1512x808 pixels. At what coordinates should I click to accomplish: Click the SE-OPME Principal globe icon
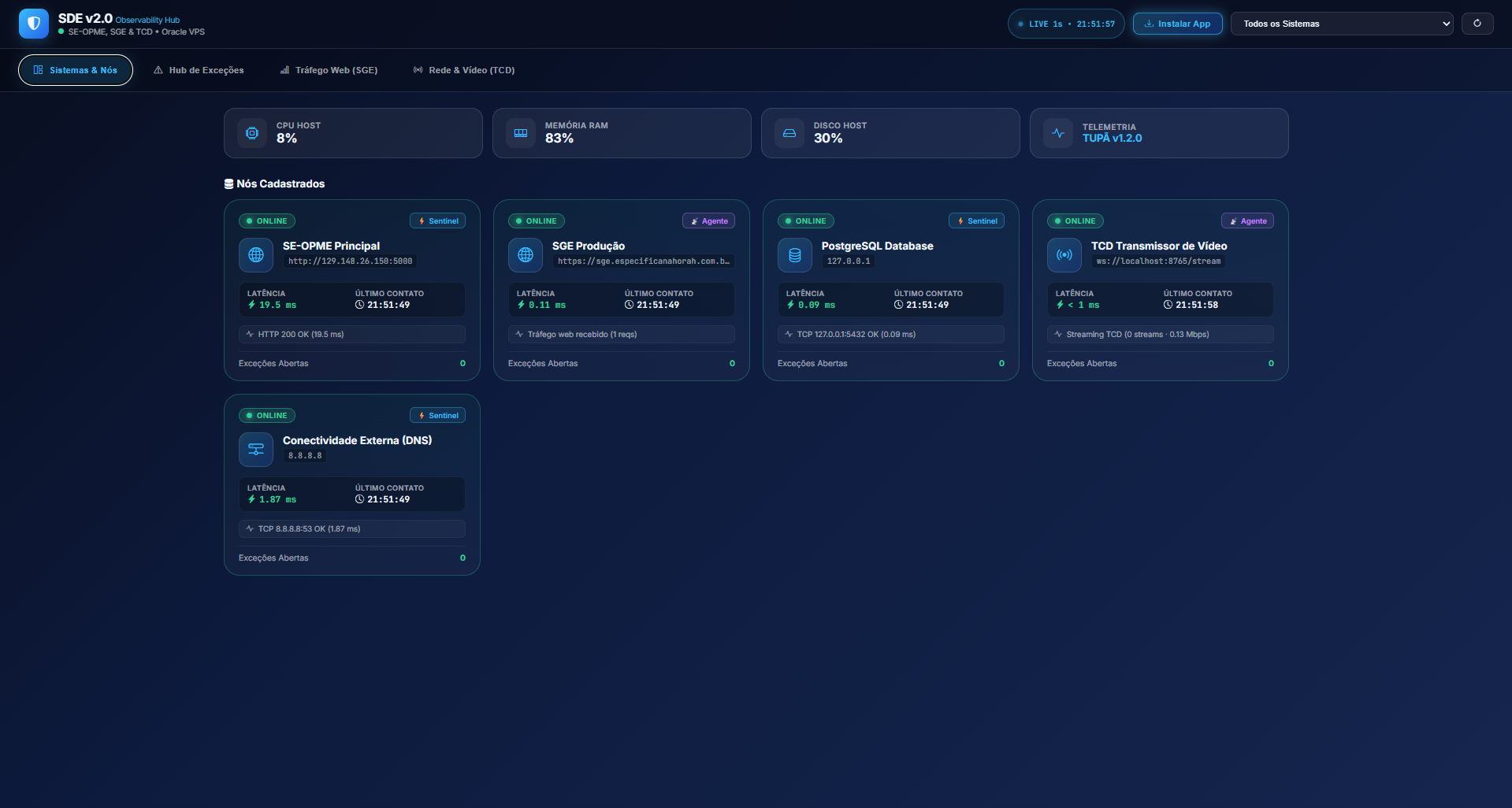pos(256,255)
